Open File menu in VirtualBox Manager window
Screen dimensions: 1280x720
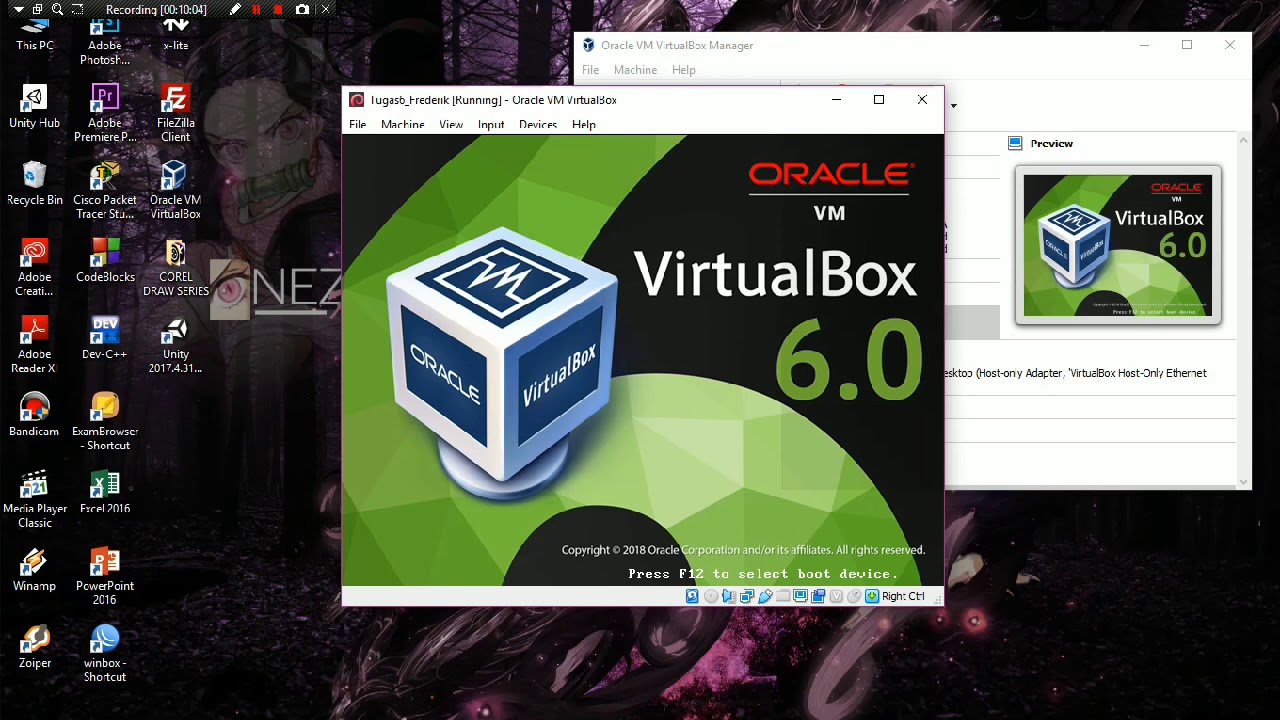pos(591,70)
